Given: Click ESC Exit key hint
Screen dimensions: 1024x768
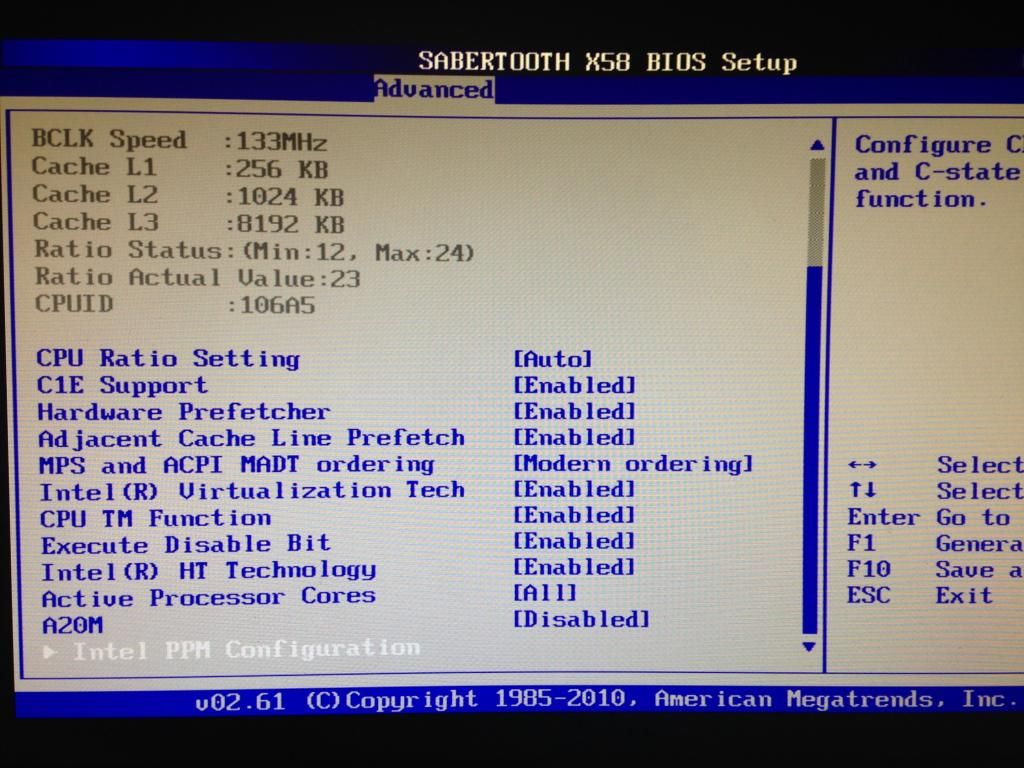Looking at the screenshot, I should [x=920, y=595].
